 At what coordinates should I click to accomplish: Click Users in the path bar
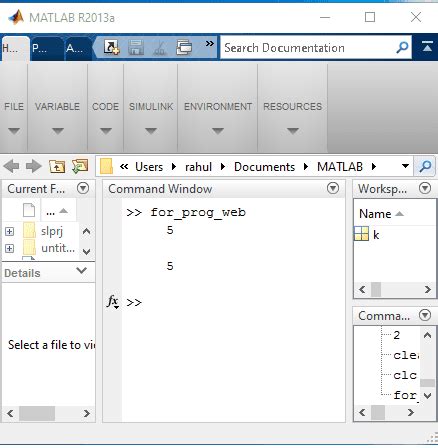pos(149,167)
